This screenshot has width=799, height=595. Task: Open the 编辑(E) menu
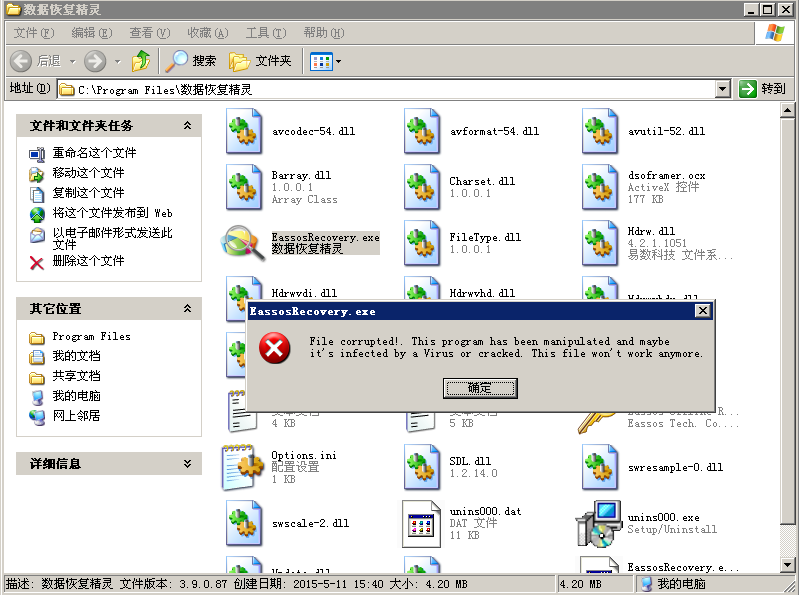92,33
